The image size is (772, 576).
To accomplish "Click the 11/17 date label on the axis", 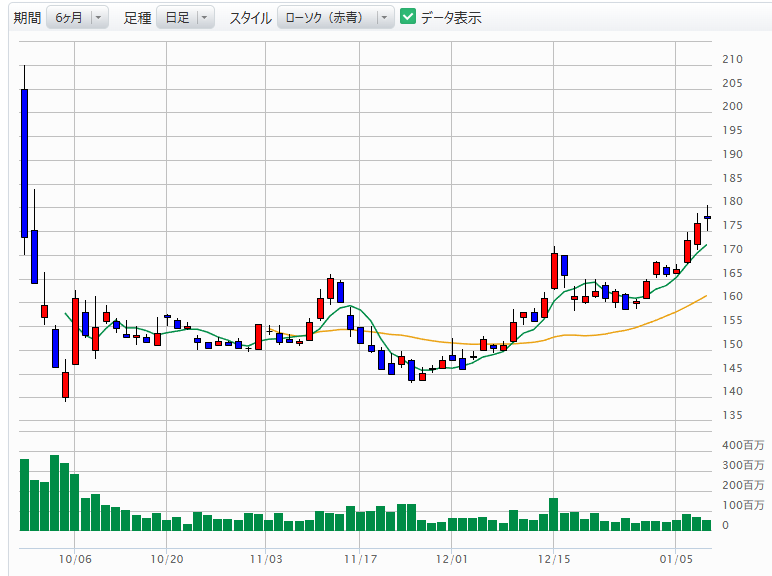I will click(359, 558).
